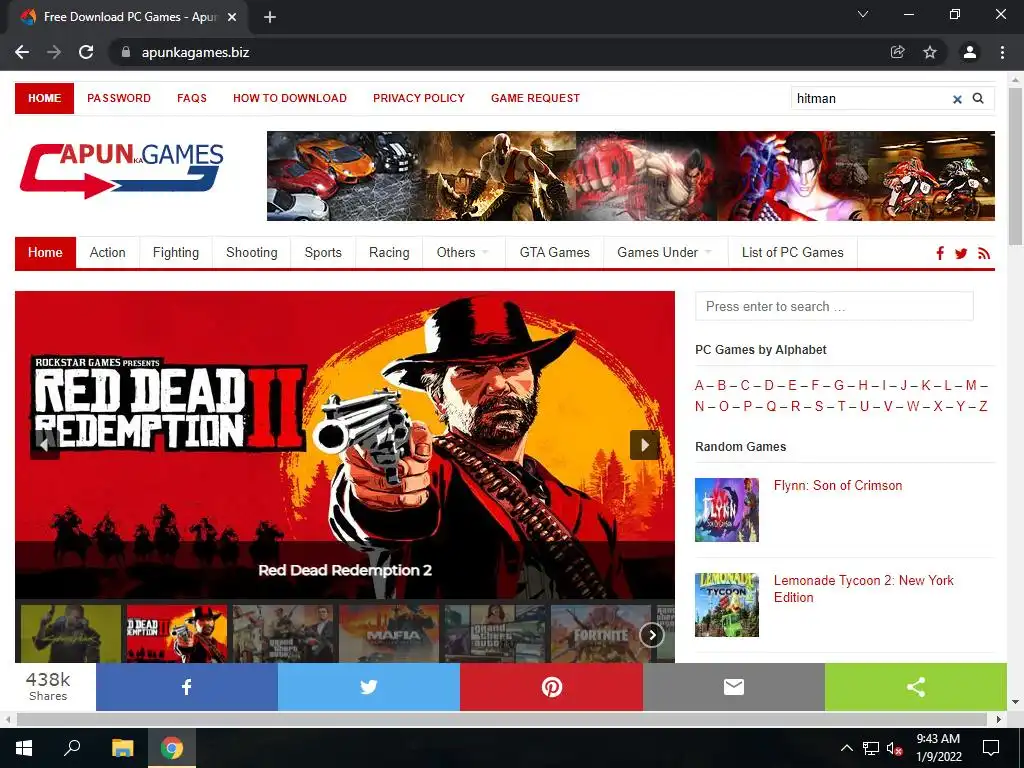Open tab search chevron in title bar

pos(863,14)
